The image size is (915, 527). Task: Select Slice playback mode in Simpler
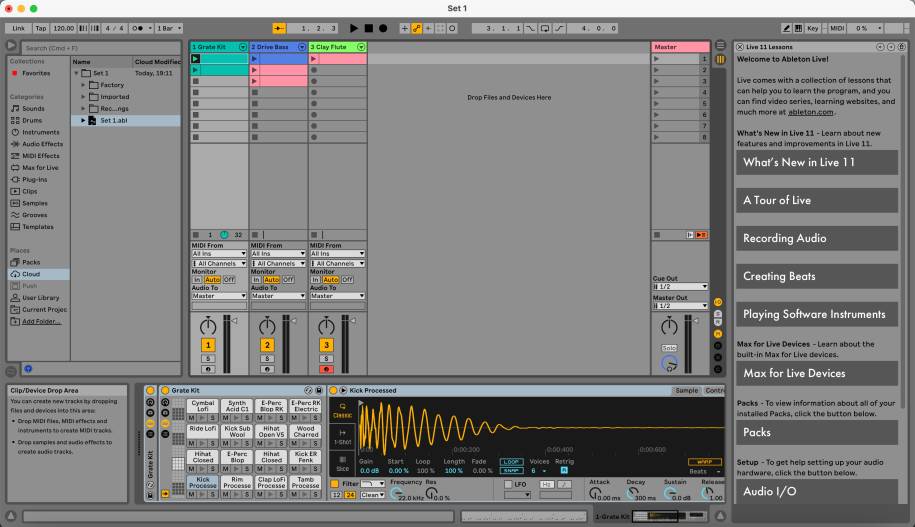[343, 463]
